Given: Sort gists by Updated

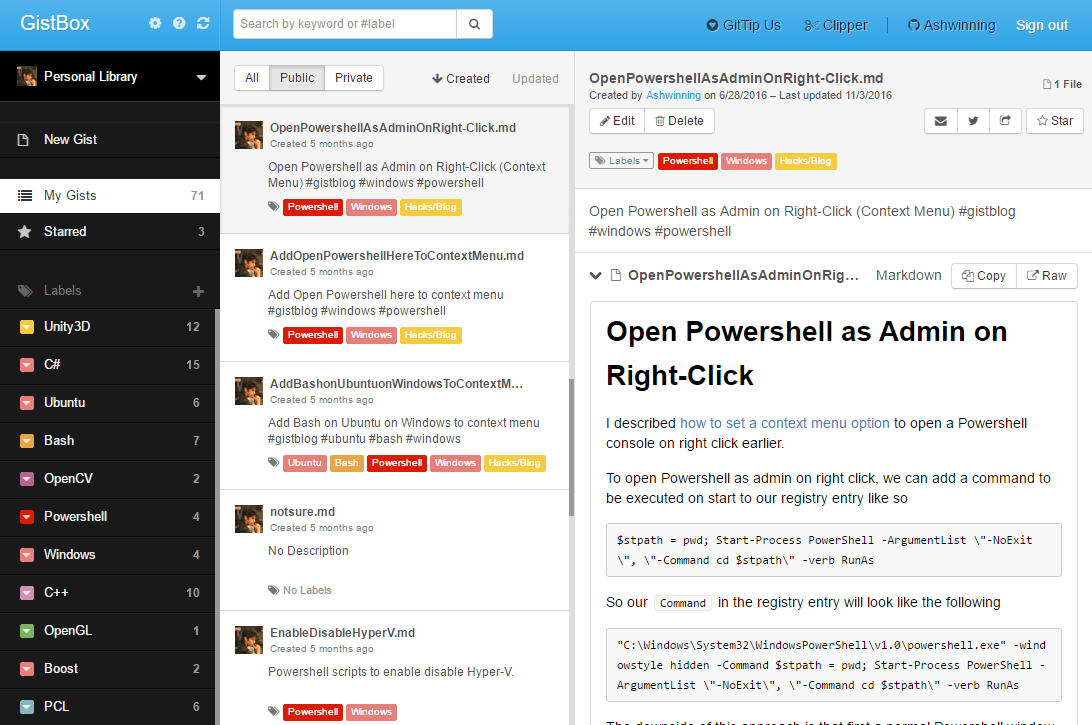Looking at the screenshot, I should (535, 79).
